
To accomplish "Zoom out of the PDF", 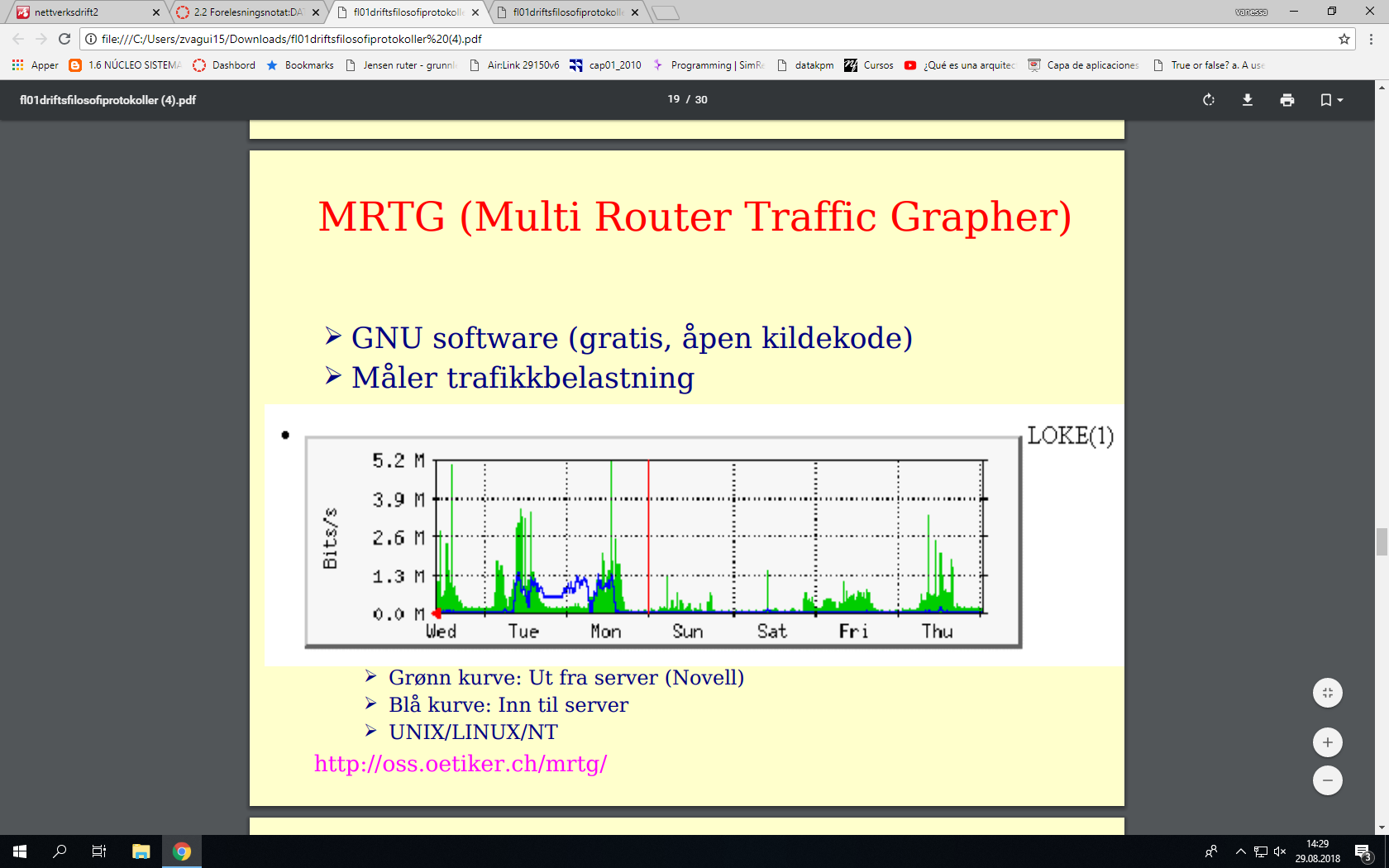I will (x=1327, y=780).
